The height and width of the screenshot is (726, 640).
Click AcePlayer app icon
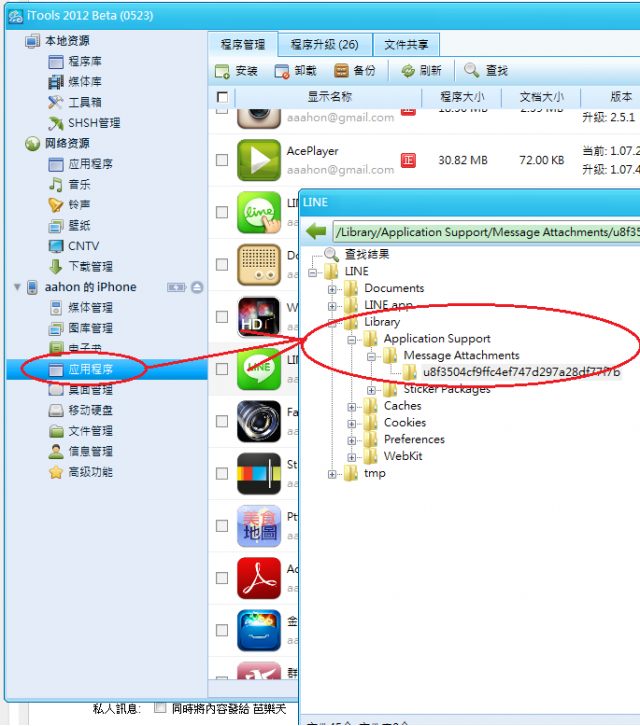pos(259,160)
